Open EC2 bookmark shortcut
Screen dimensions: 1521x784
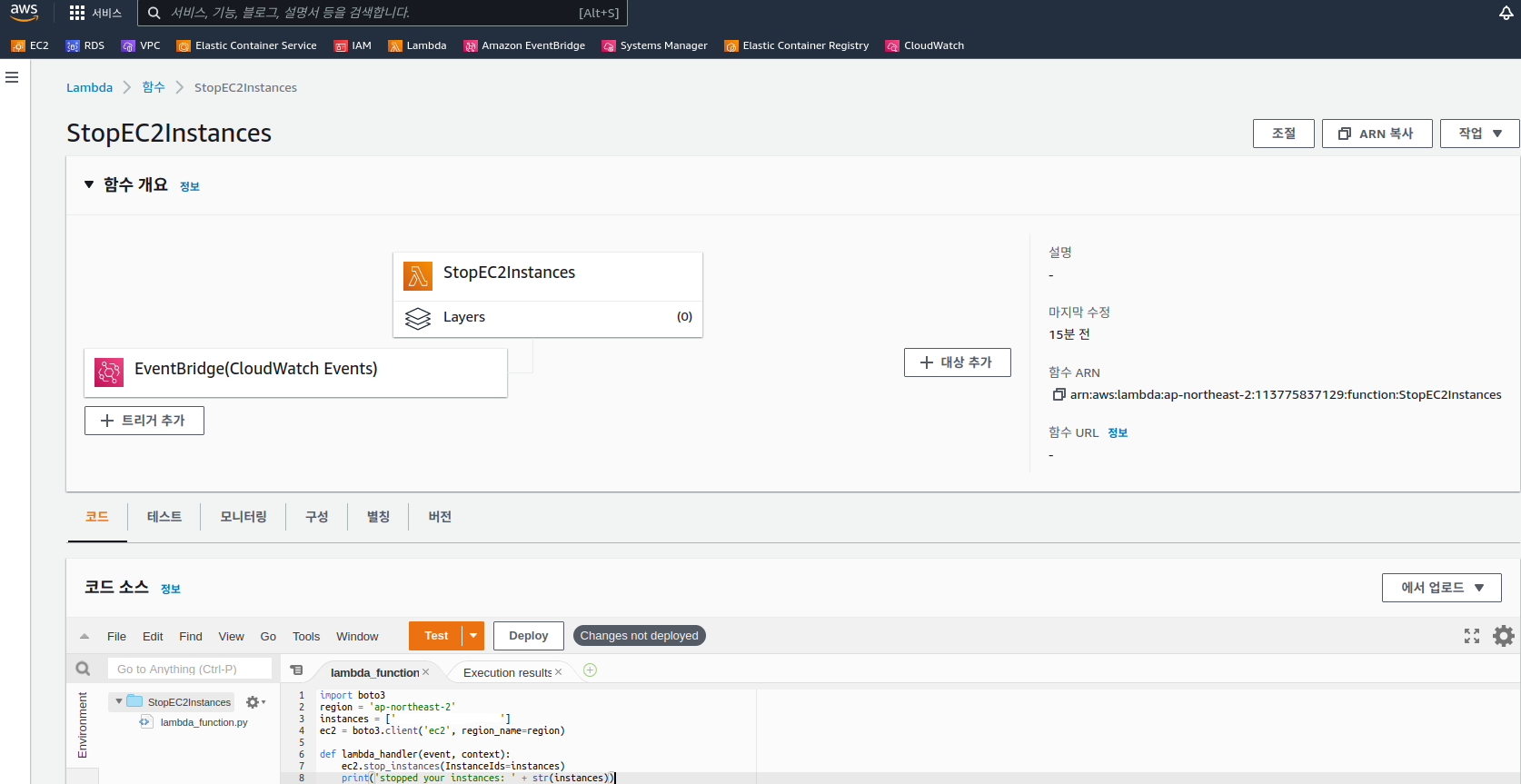[x=30, y=45]
